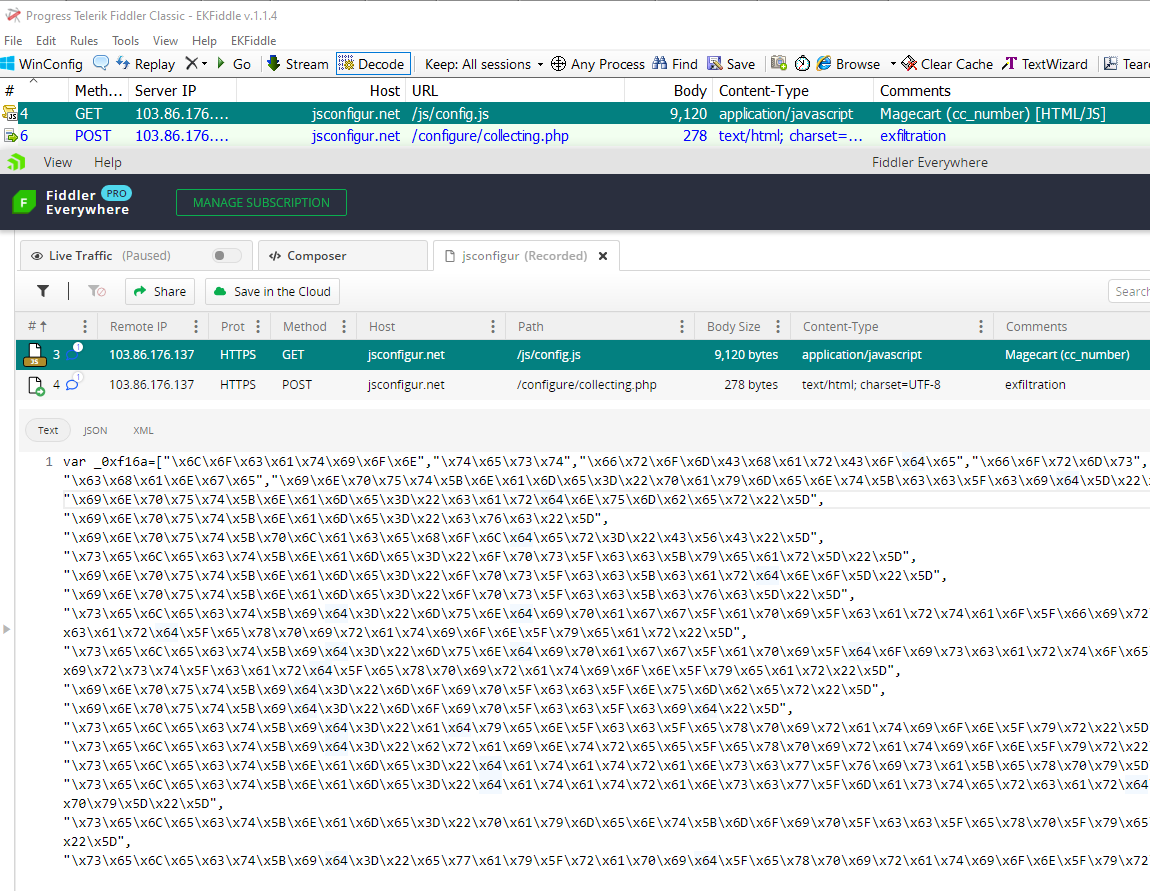Open Method column options menu
Image resolution: width=1150 pixels, height=891 pixels.
point(343,326)
